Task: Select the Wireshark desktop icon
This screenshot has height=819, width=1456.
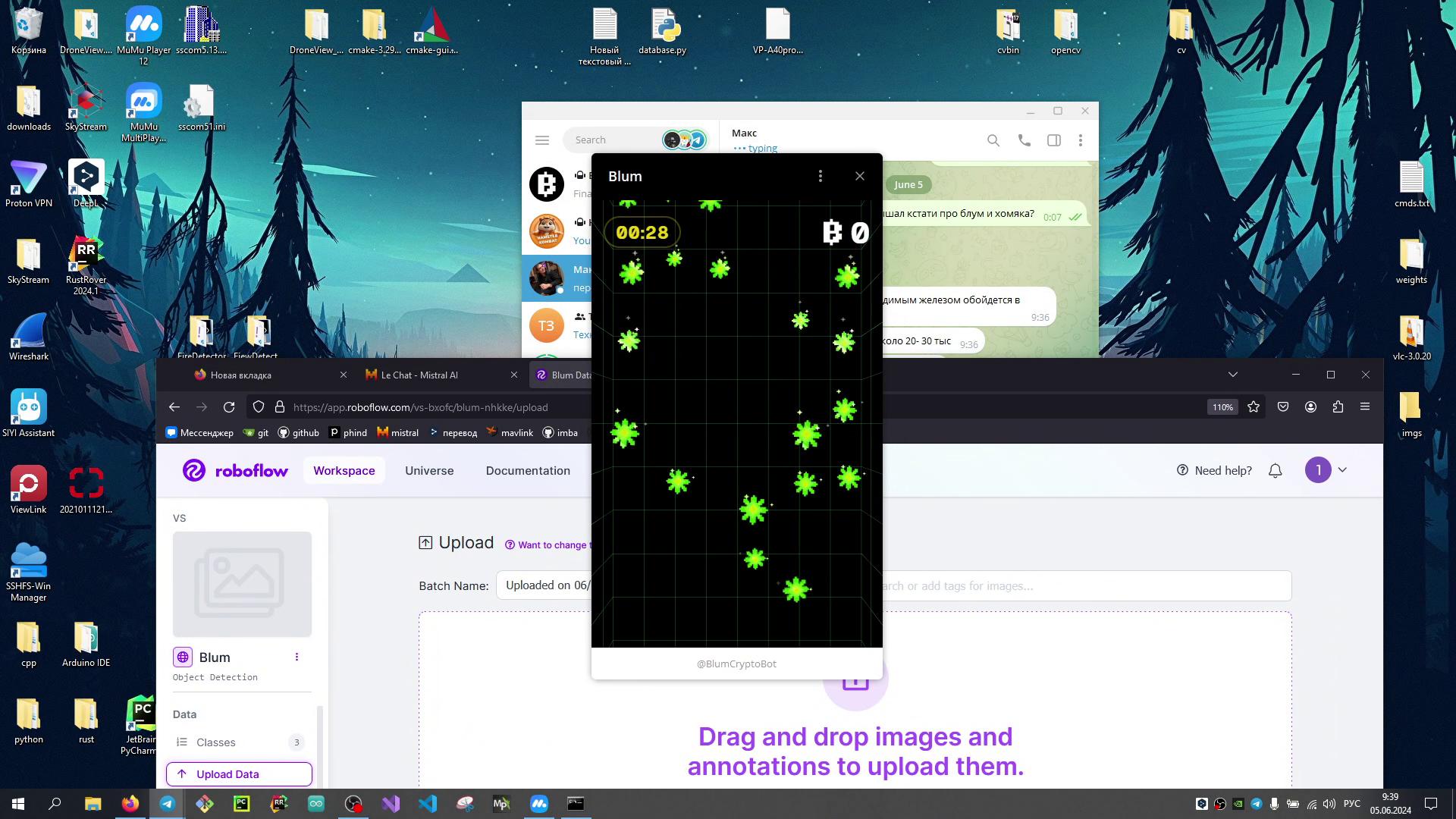Action: pos(29,337)
